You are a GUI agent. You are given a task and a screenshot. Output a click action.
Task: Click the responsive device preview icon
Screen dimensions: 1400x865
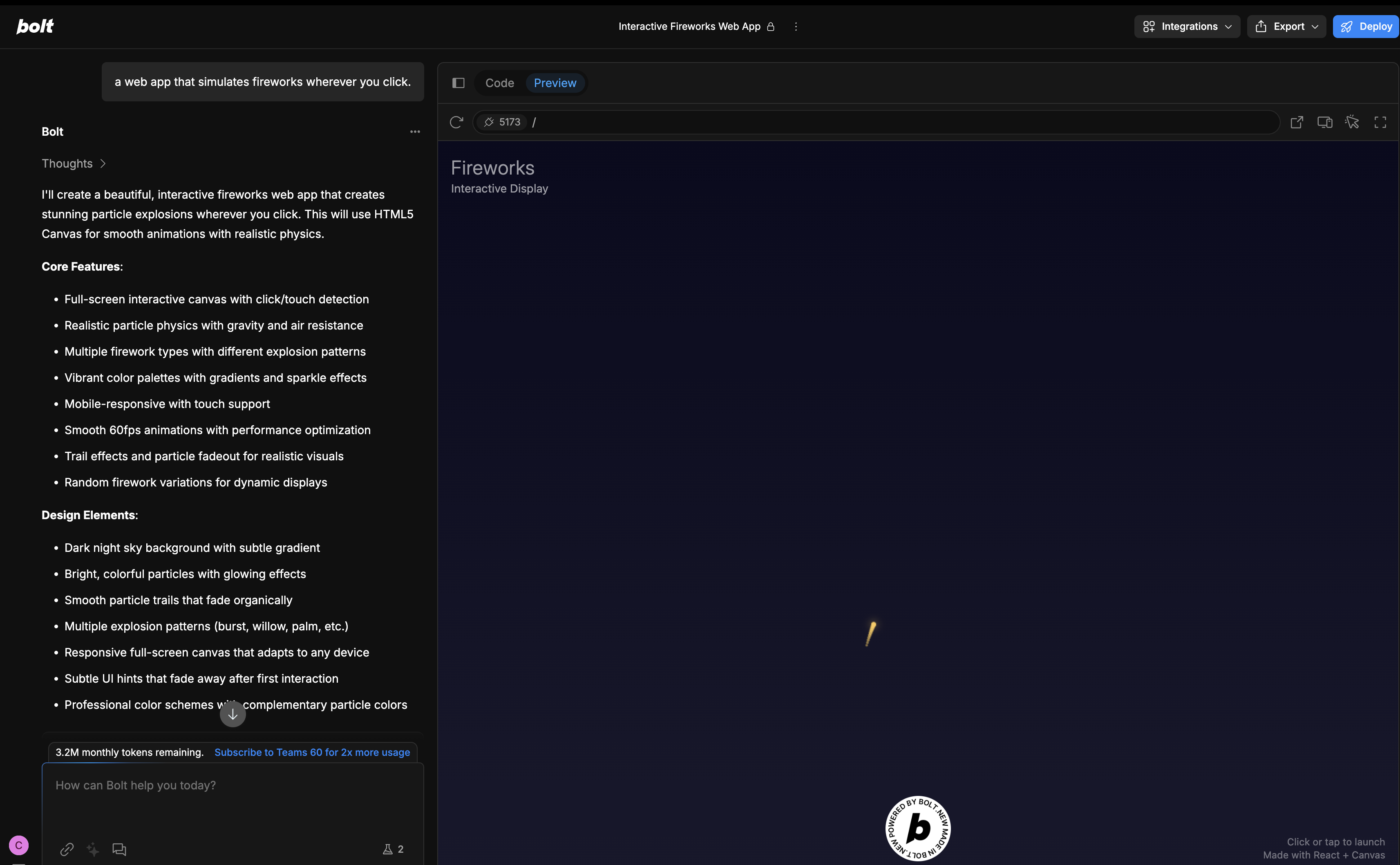(1324, 122)
